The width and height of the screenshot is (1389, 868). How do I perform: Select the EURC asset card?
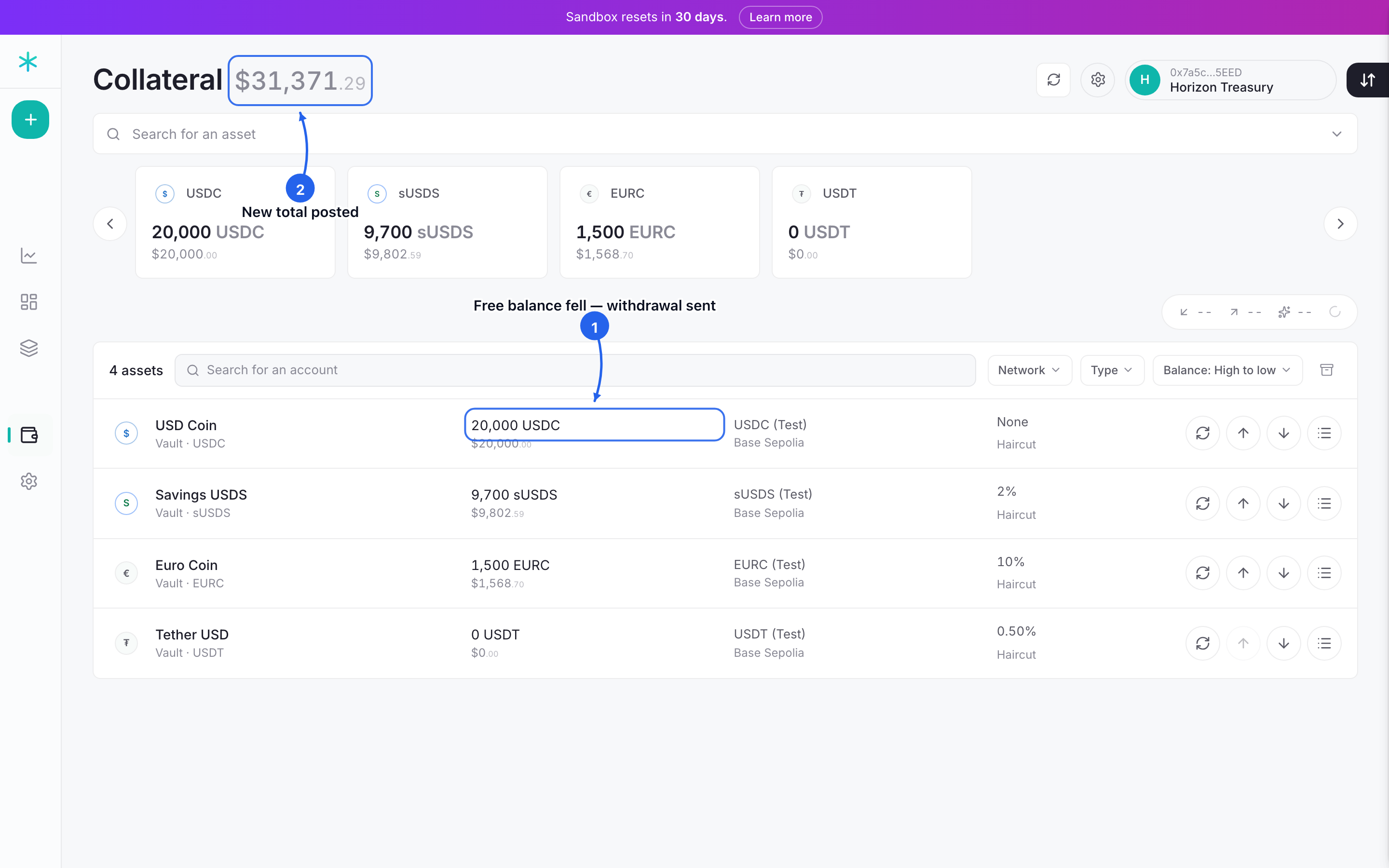(659, 223)
